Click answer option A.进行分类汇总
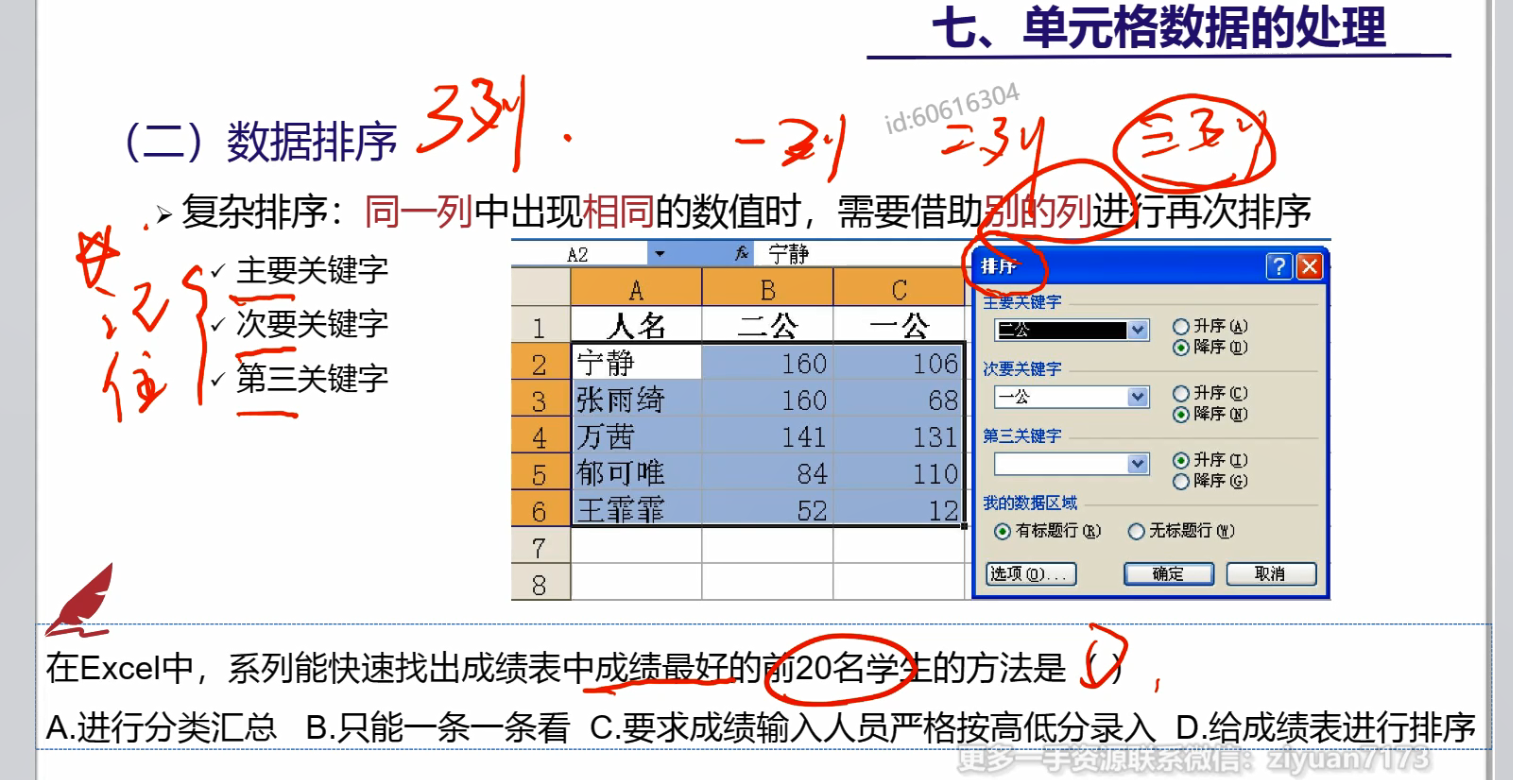The width and height of the screenshot is (1513, 780). (x=161, y=727)
